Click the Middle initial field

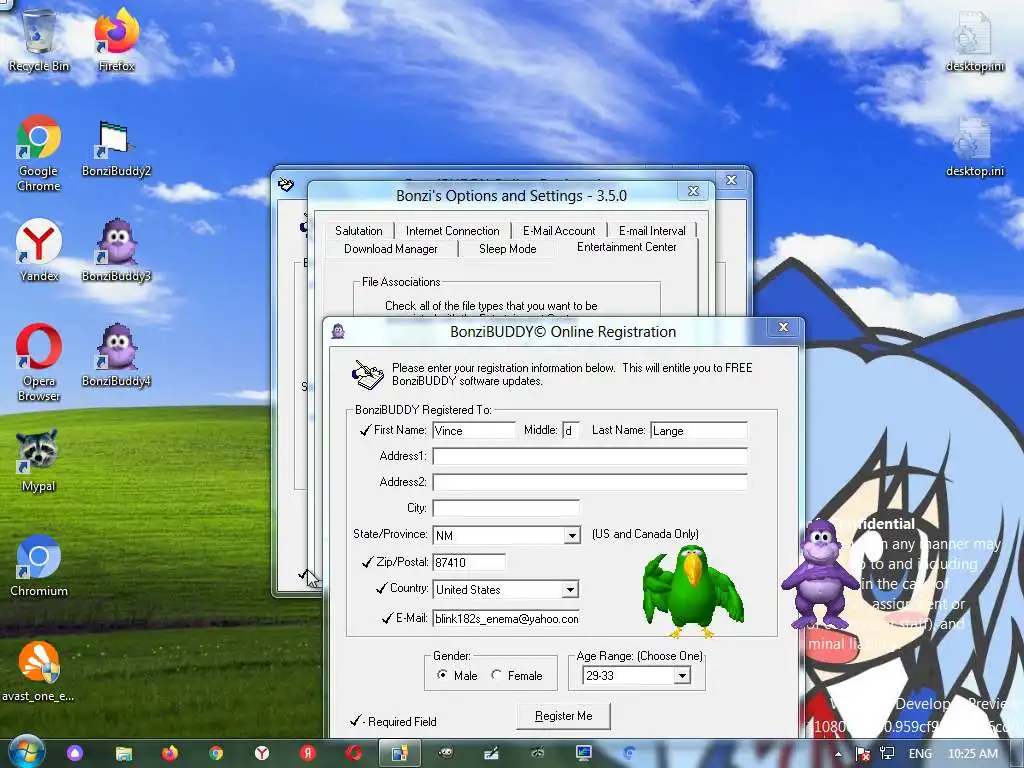pos(570,430)
